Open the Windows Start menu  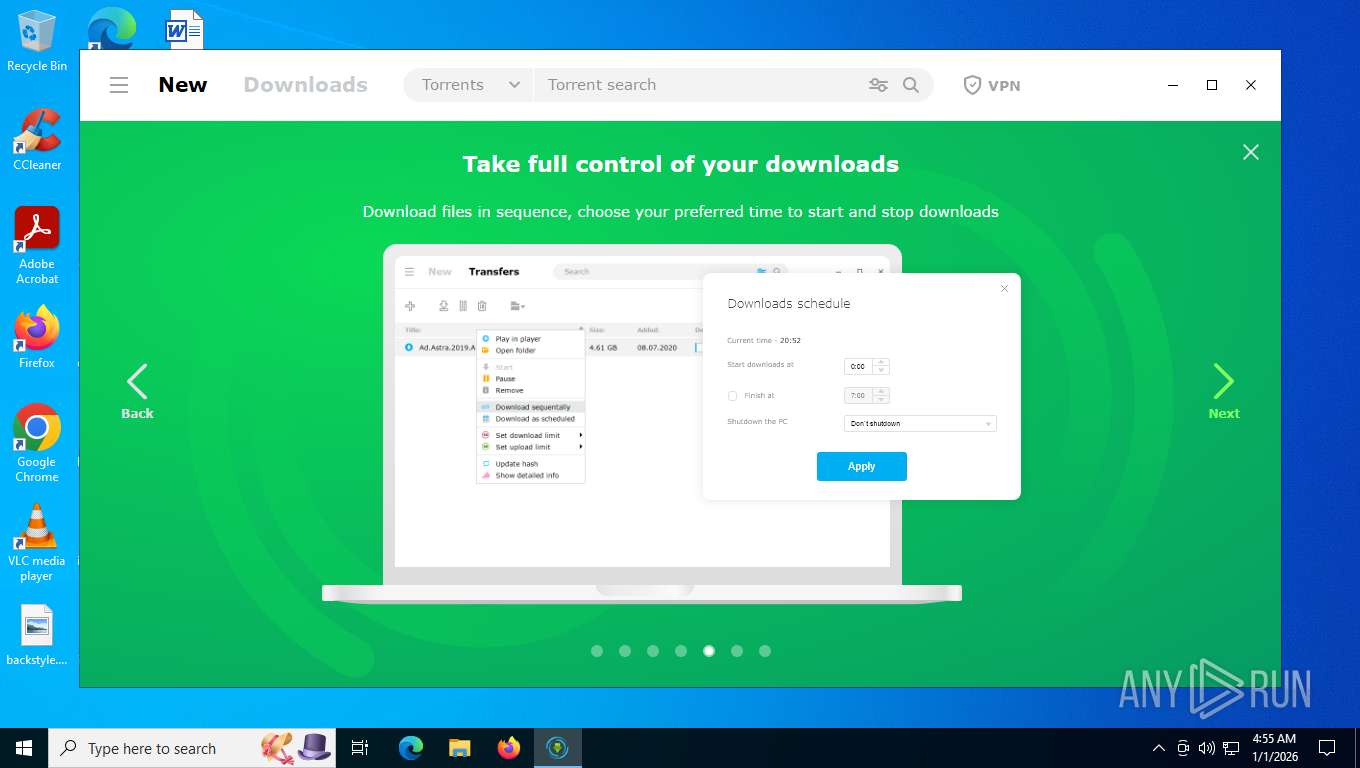click(24, 748)
